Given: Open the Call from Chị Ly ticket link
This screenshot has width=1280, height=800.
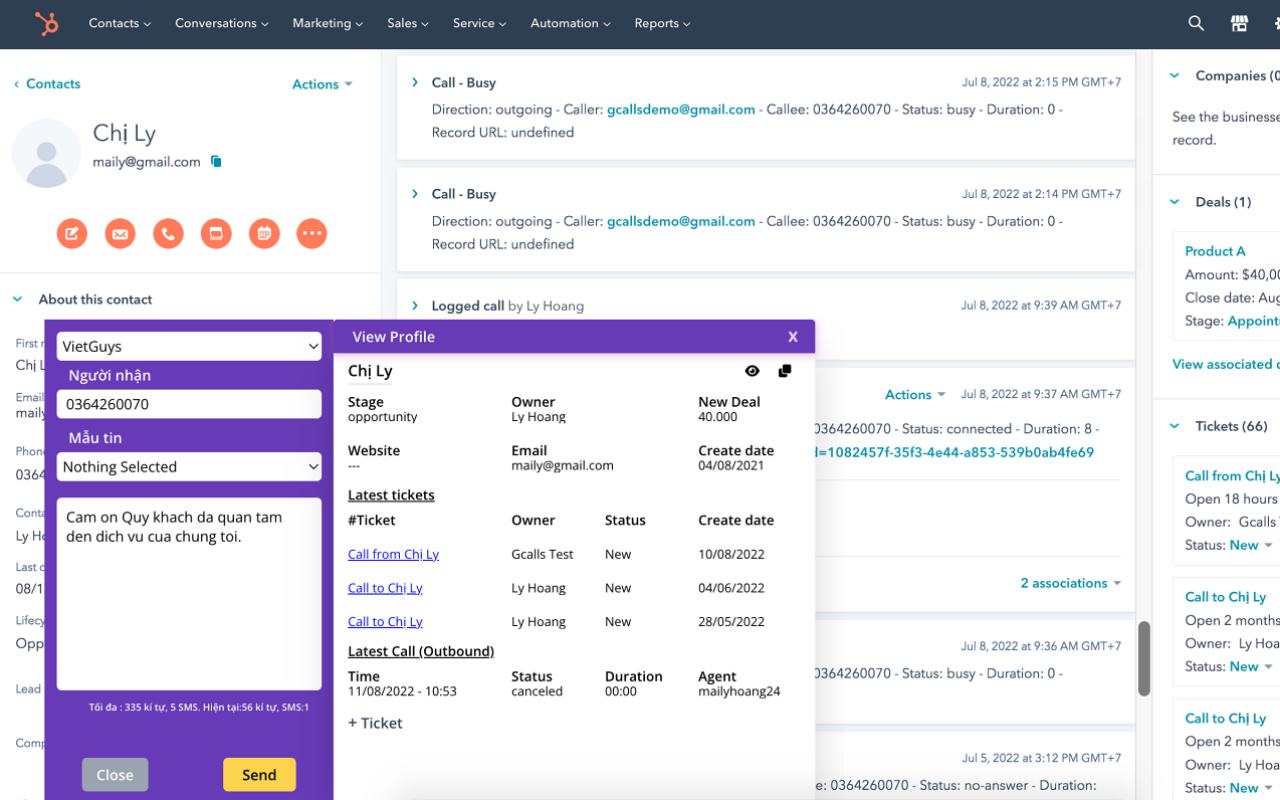Looking at the screenshot, I should tap(393, 554).
